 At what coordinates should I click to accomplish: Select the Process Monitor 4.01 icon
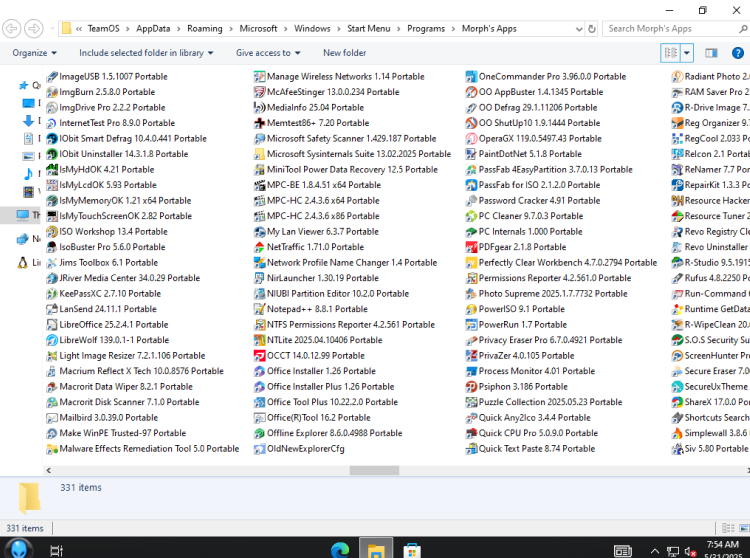point(471,371)
